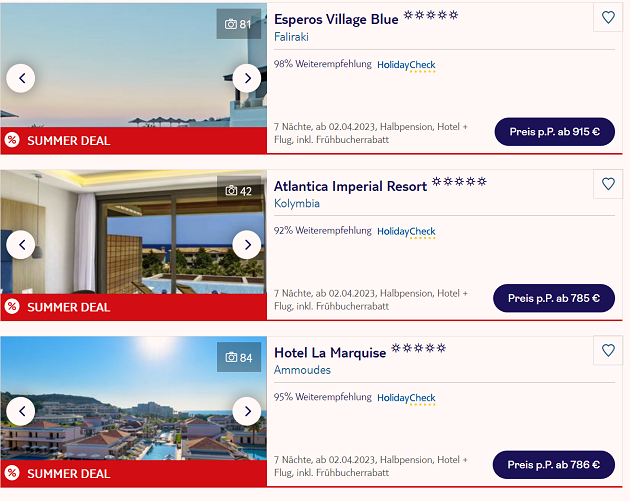Show previous photo of Atlantica Imperial Resort
630x501 pixels.
[21, 245]
